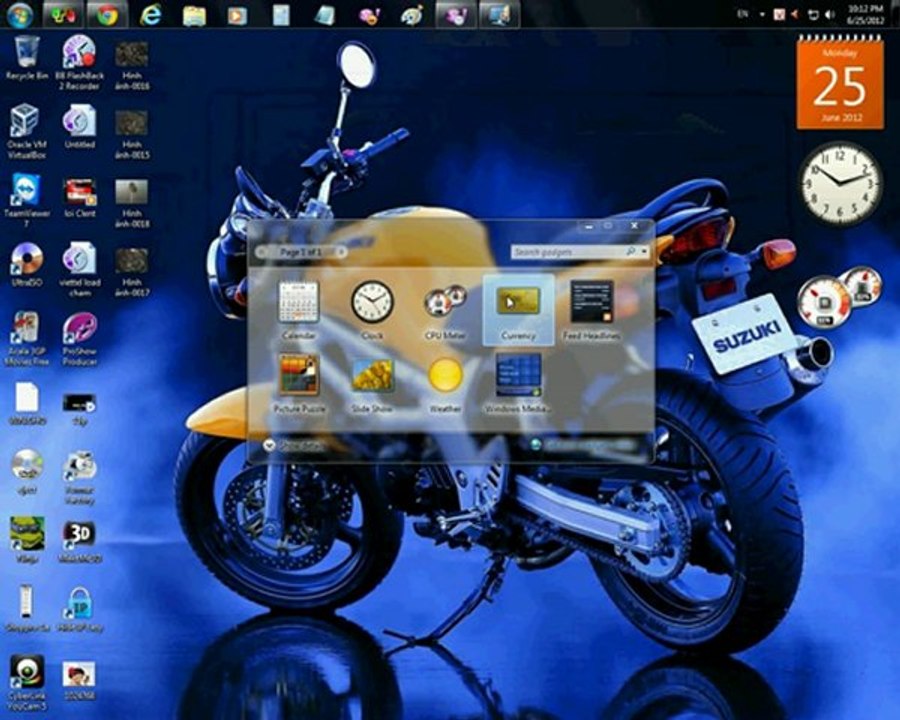Open the Untitled file on desktop
The width and height of the screenshot is (900, 720).
click(79, 126)
